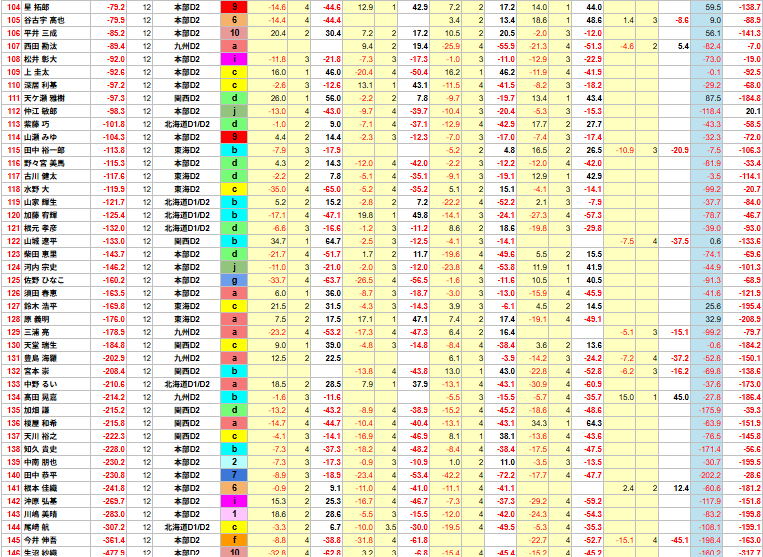Click player name 星 拓郎
The width and height of the screenshot is (763, 557).
click(x=36, y=7)
